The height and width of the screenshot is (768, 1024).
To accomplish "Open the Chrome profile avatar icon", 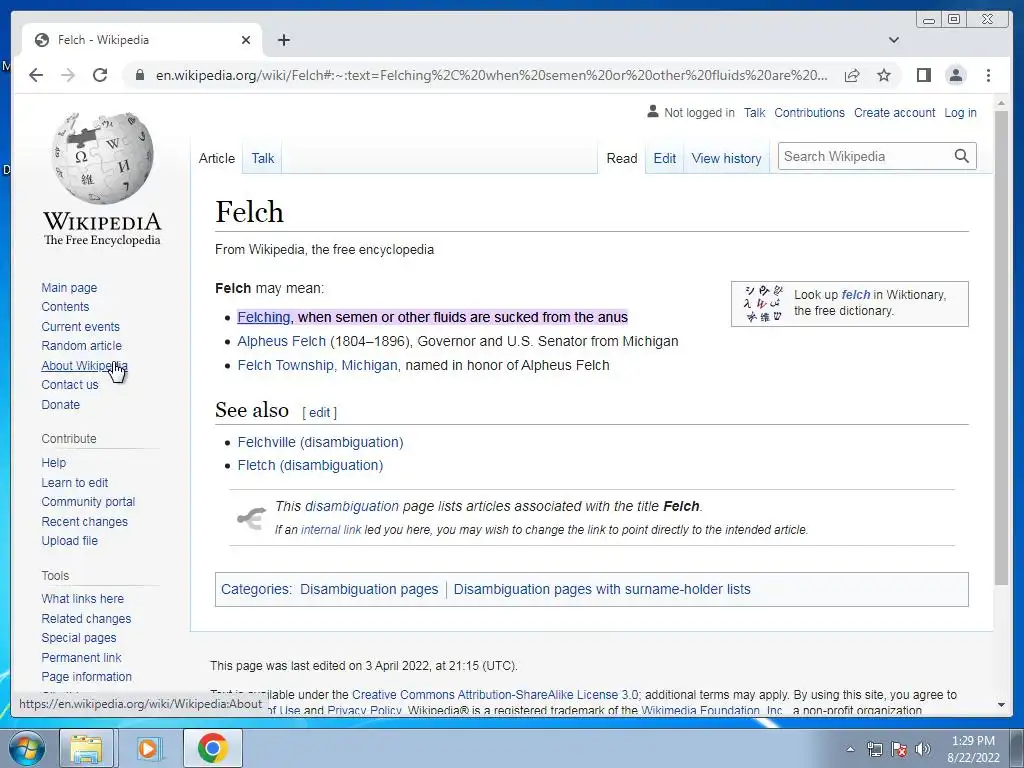I will pos(955,75).
